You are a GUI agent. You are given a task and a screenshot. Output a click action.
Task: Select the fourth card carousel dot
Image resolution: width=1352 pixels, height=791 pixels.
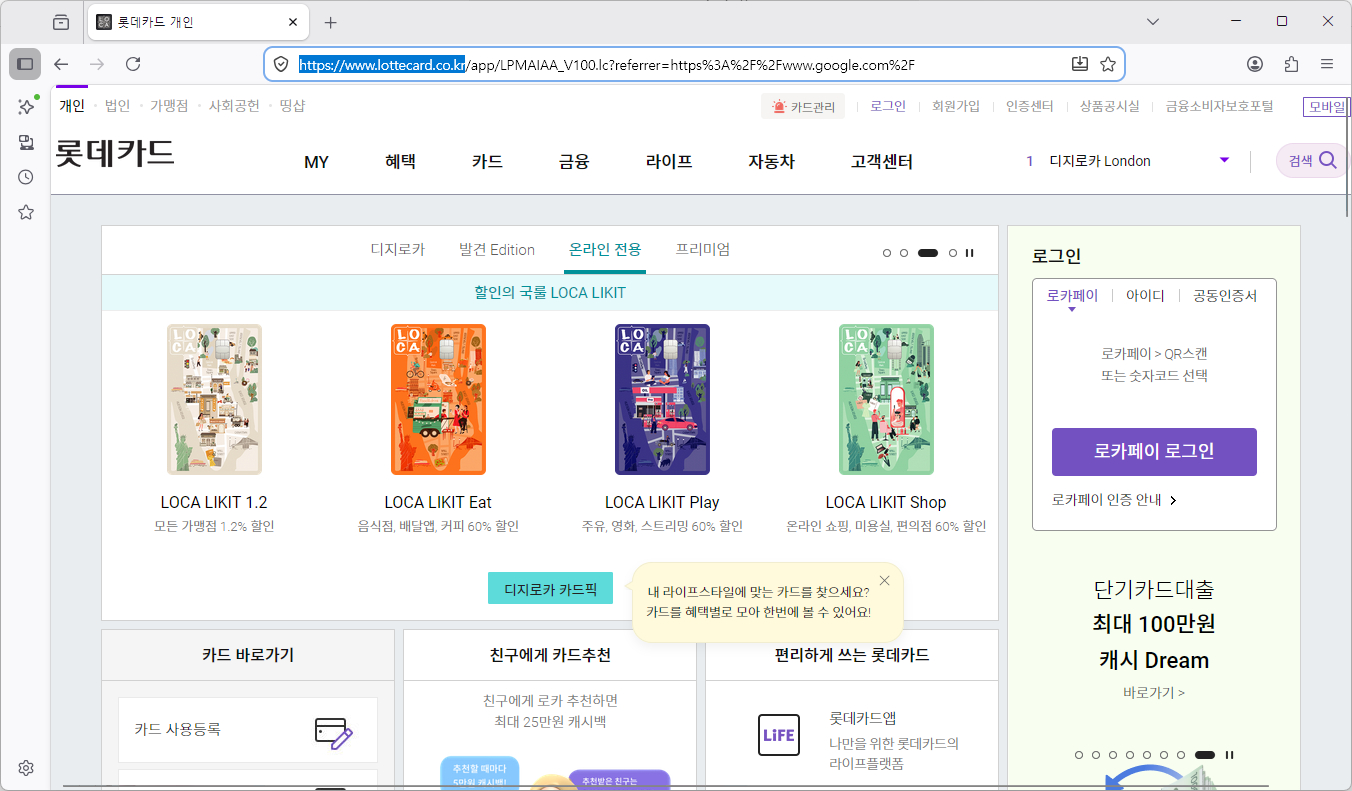953,253
